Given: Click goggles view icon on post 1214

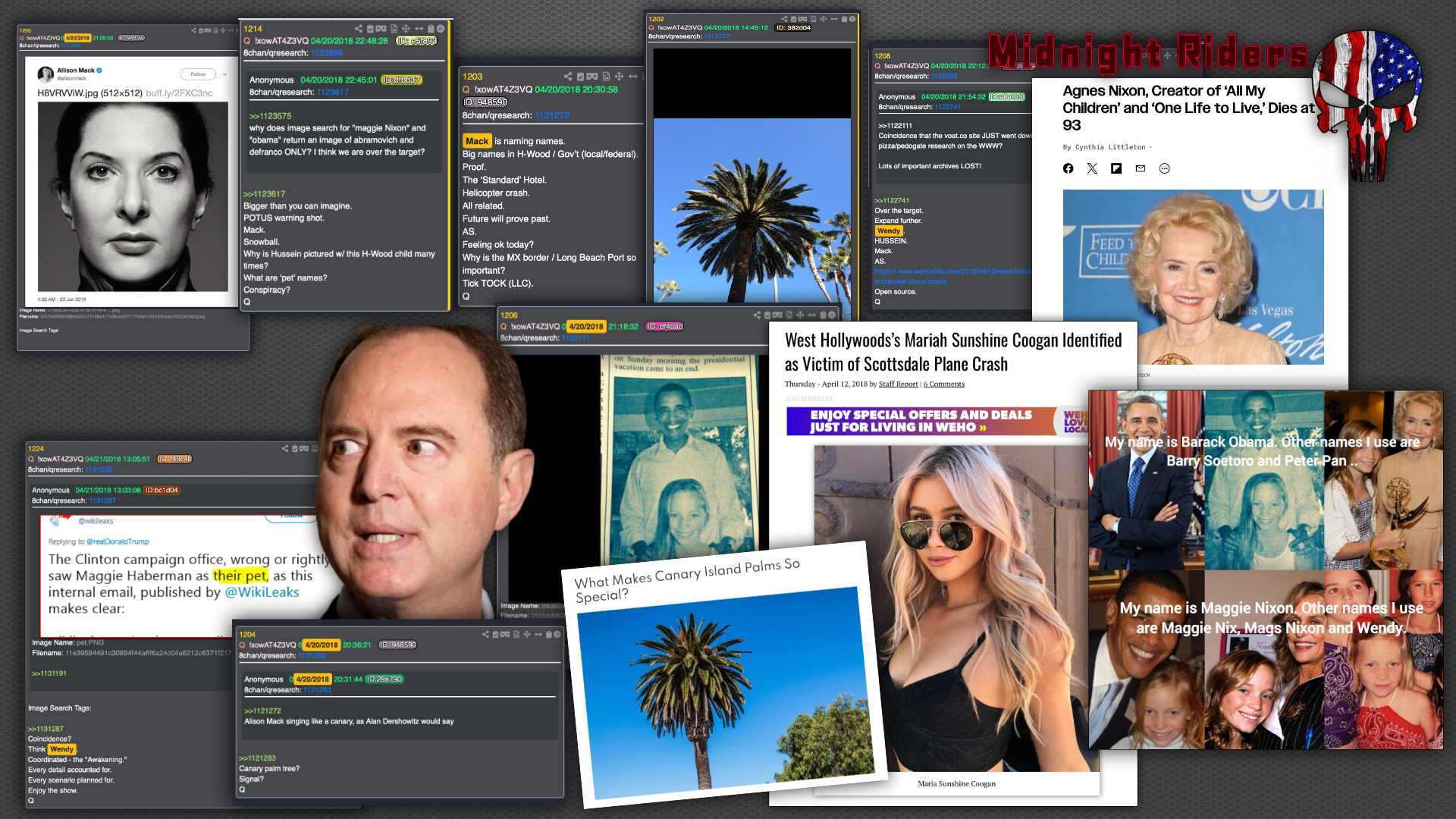Looking at the screenshot, I should point(381,29).
